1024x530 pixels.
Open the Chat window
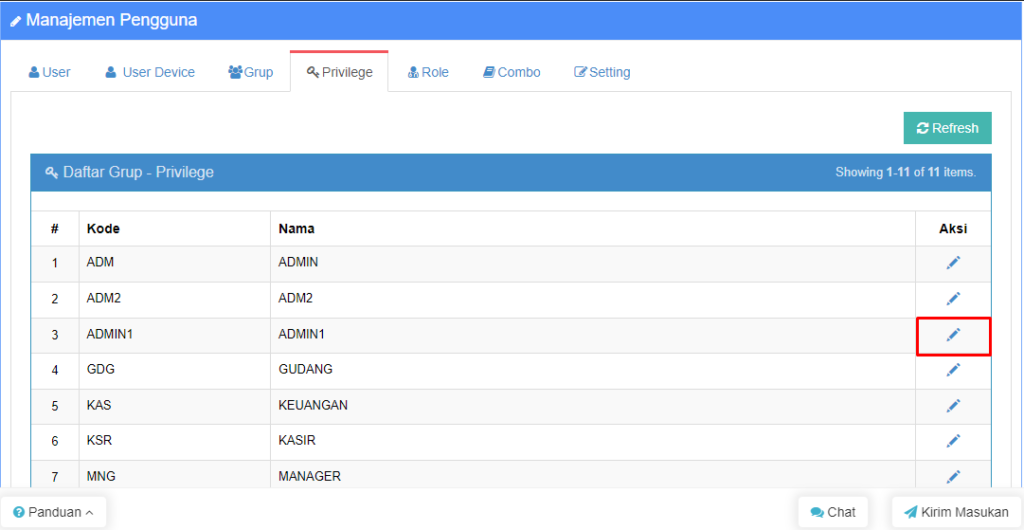[833, 512]
